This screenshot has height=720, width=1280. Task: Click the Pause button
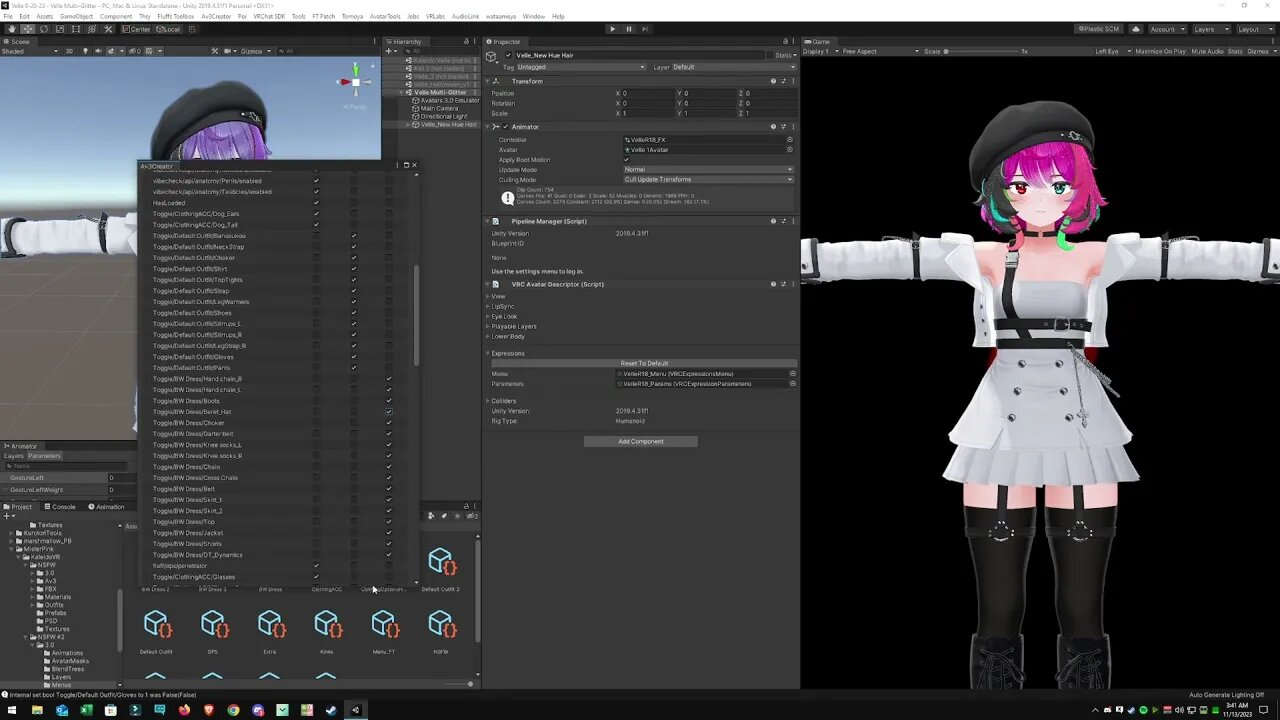(x=628, y=29)
